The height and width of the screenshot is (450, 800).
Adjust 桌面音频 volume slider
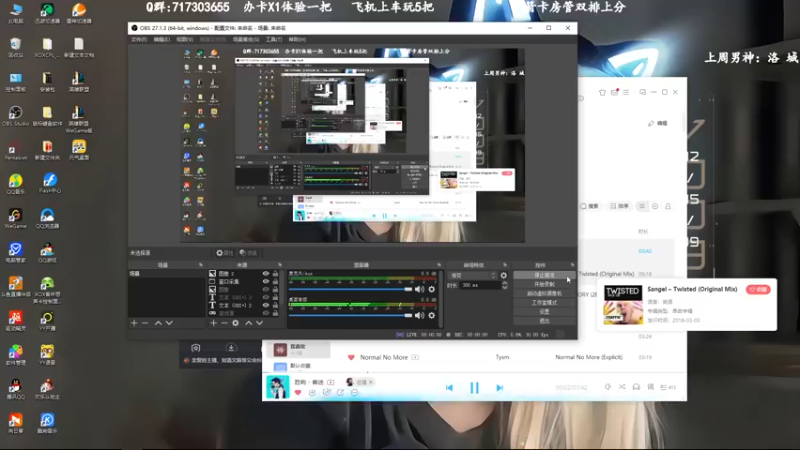coord(350,315)
